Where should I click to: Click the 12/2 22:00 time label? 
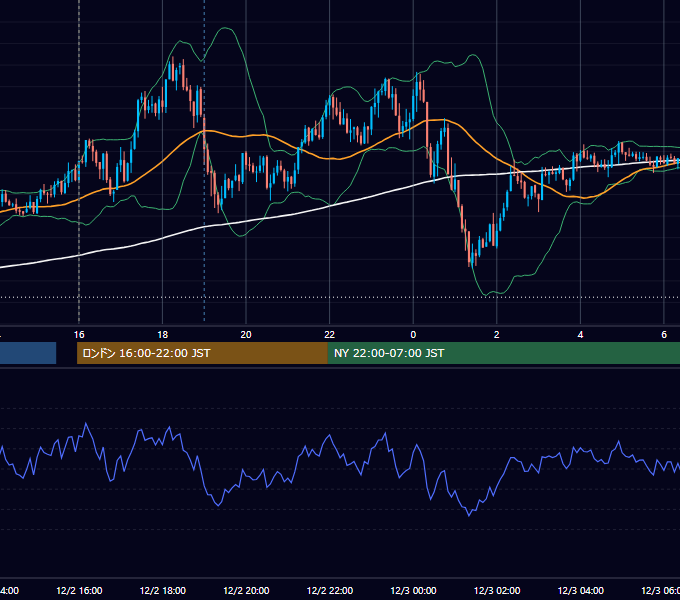pyautogui.click(x=330, y=590)
